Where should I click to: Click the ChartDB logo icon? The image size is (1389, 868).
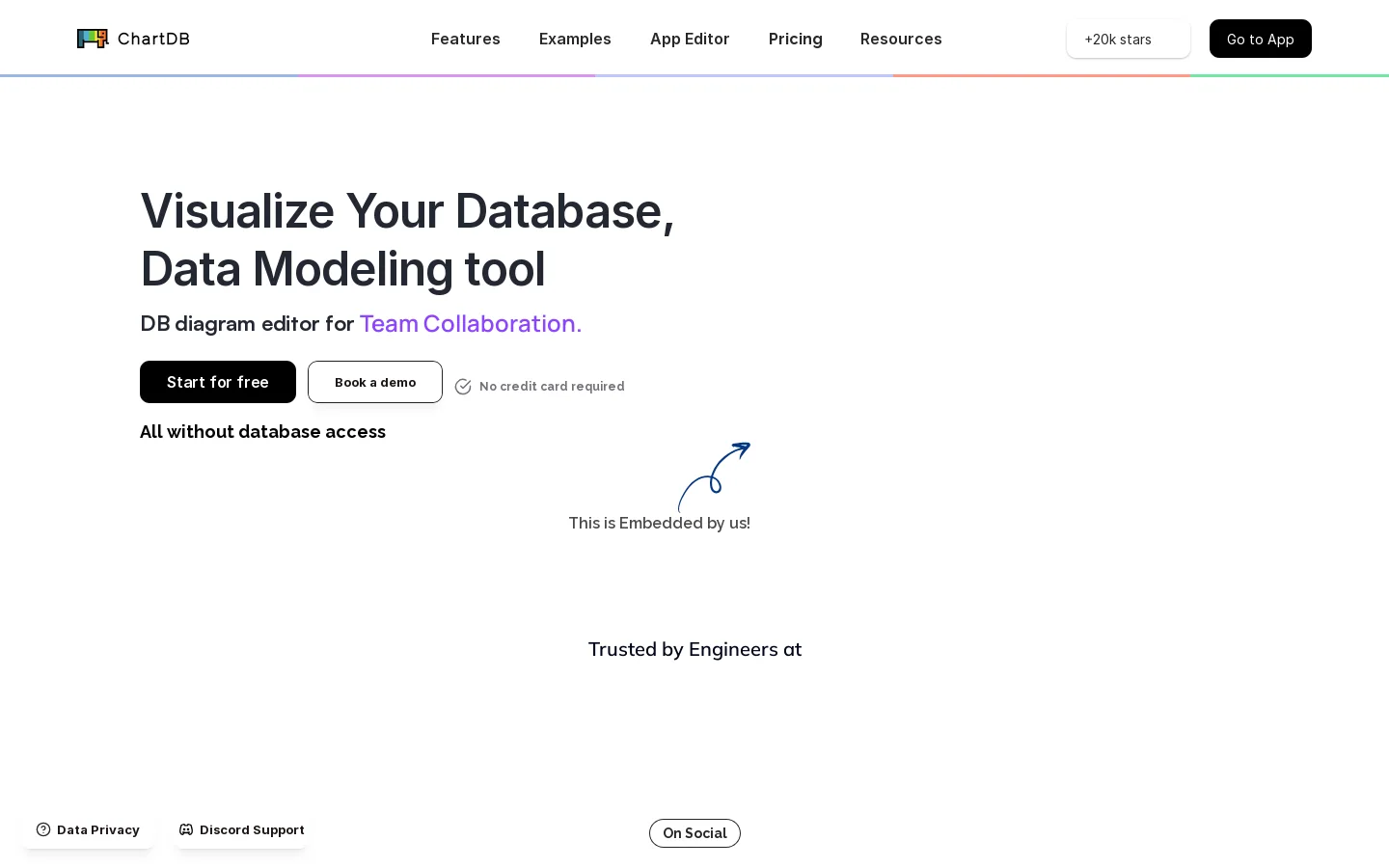93,39
